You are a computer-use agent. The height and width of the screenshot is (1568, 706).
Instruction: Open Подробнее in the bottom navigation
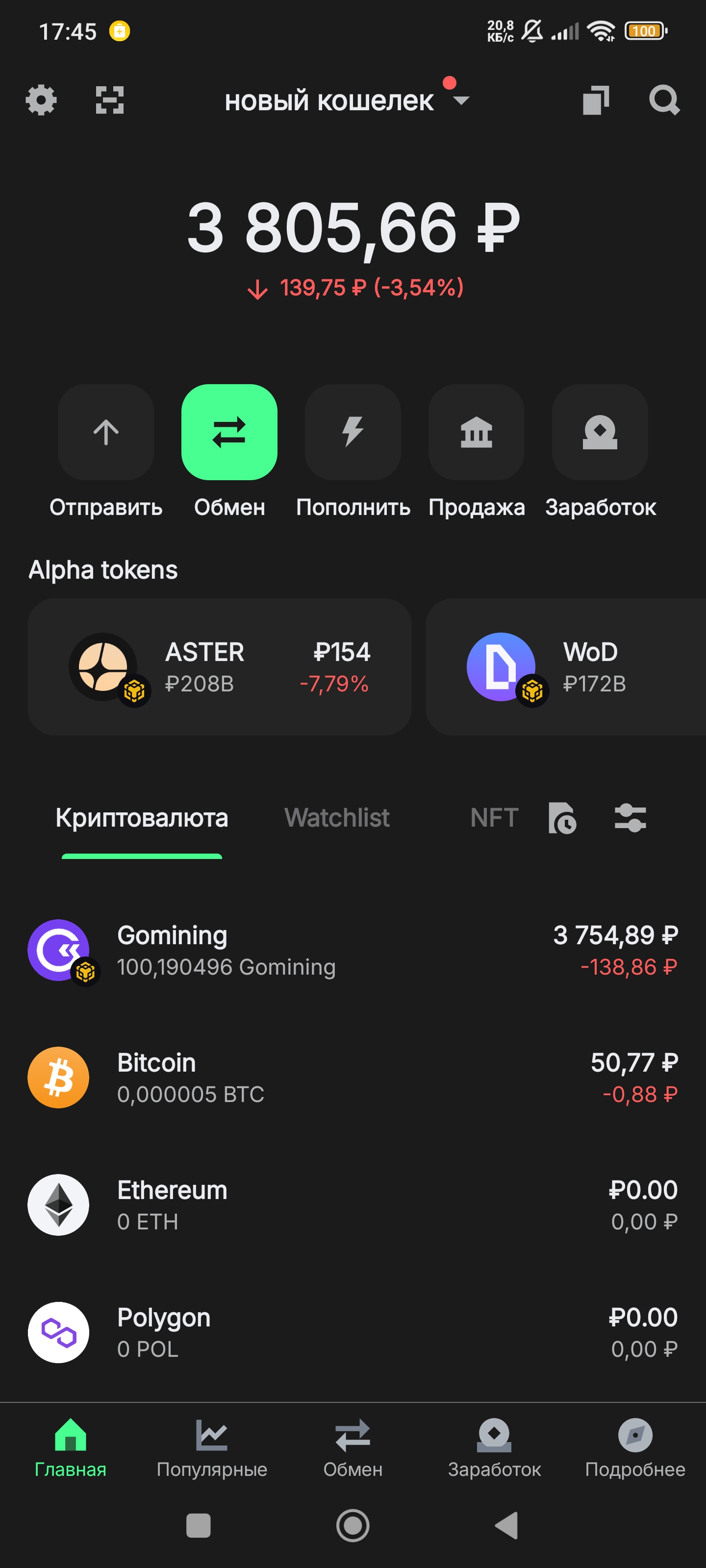pos(635,1447)
